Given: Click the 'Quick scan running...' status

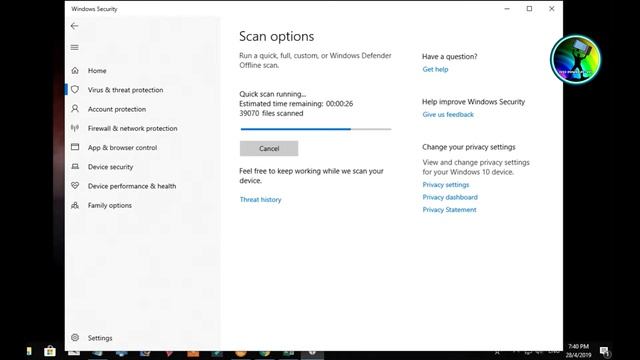Looking at the screenshot, I should click(272, 94).
